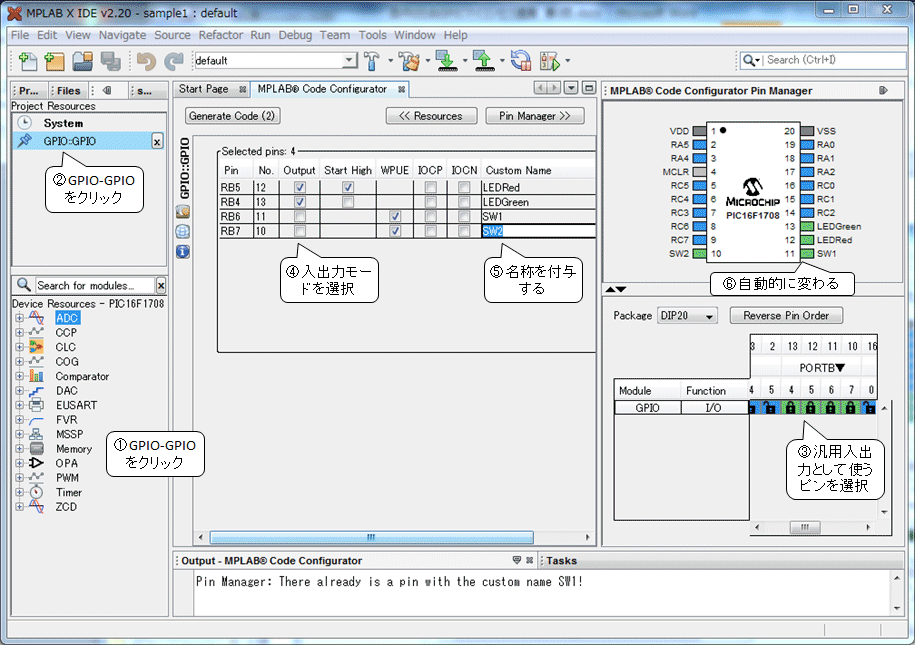Click the Search for modules field
Image resolution: width=915 pixels, height=645 pixels.
point(95,285)
